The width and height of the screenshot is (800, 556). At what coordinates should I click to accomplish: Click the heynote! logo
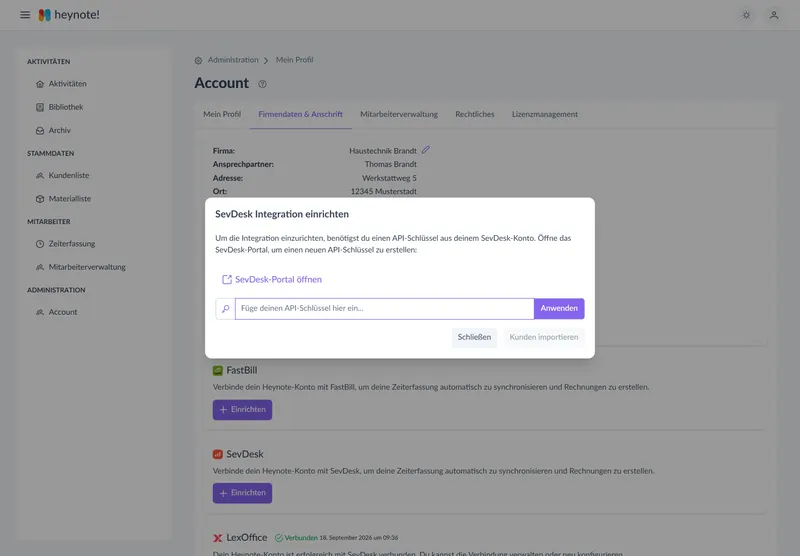click(x=69, y=15)
